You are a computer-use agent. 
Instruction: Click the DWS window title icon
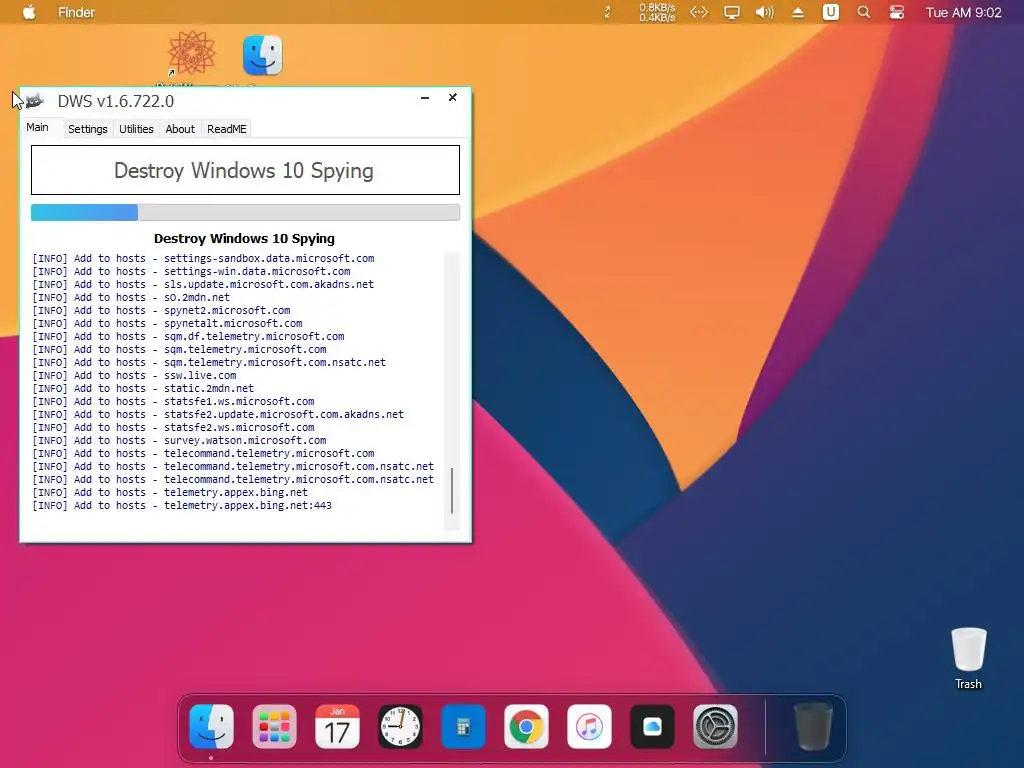(34, 101)
